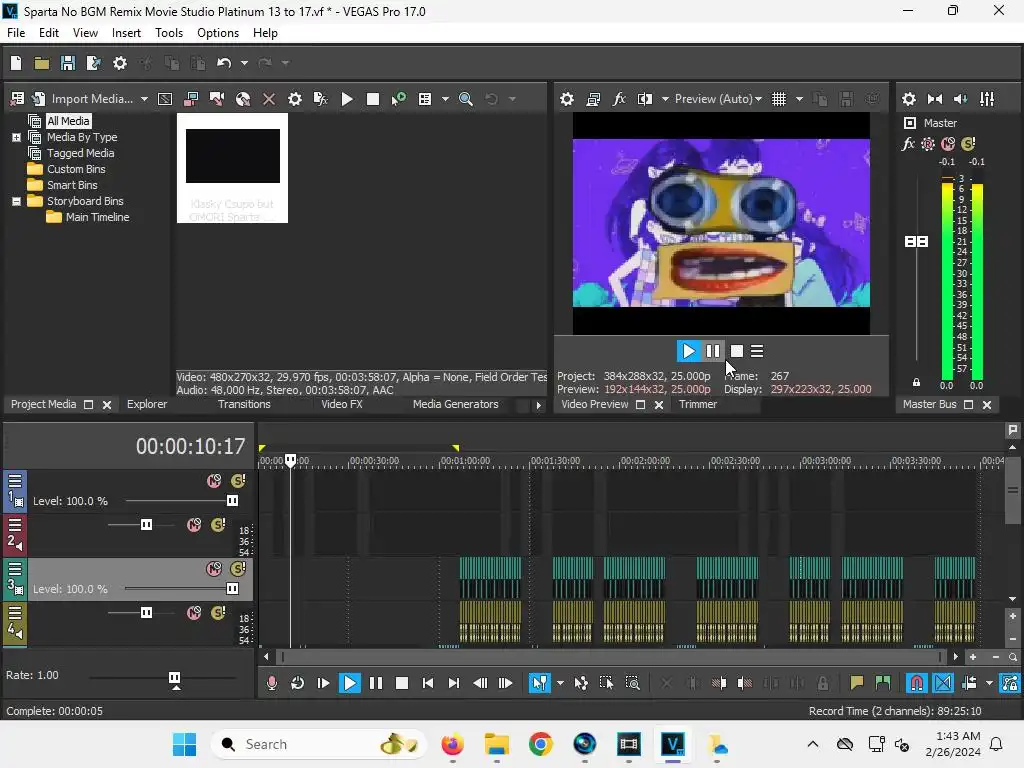
Task: Solo audio track 2
Action: point(218,525)
